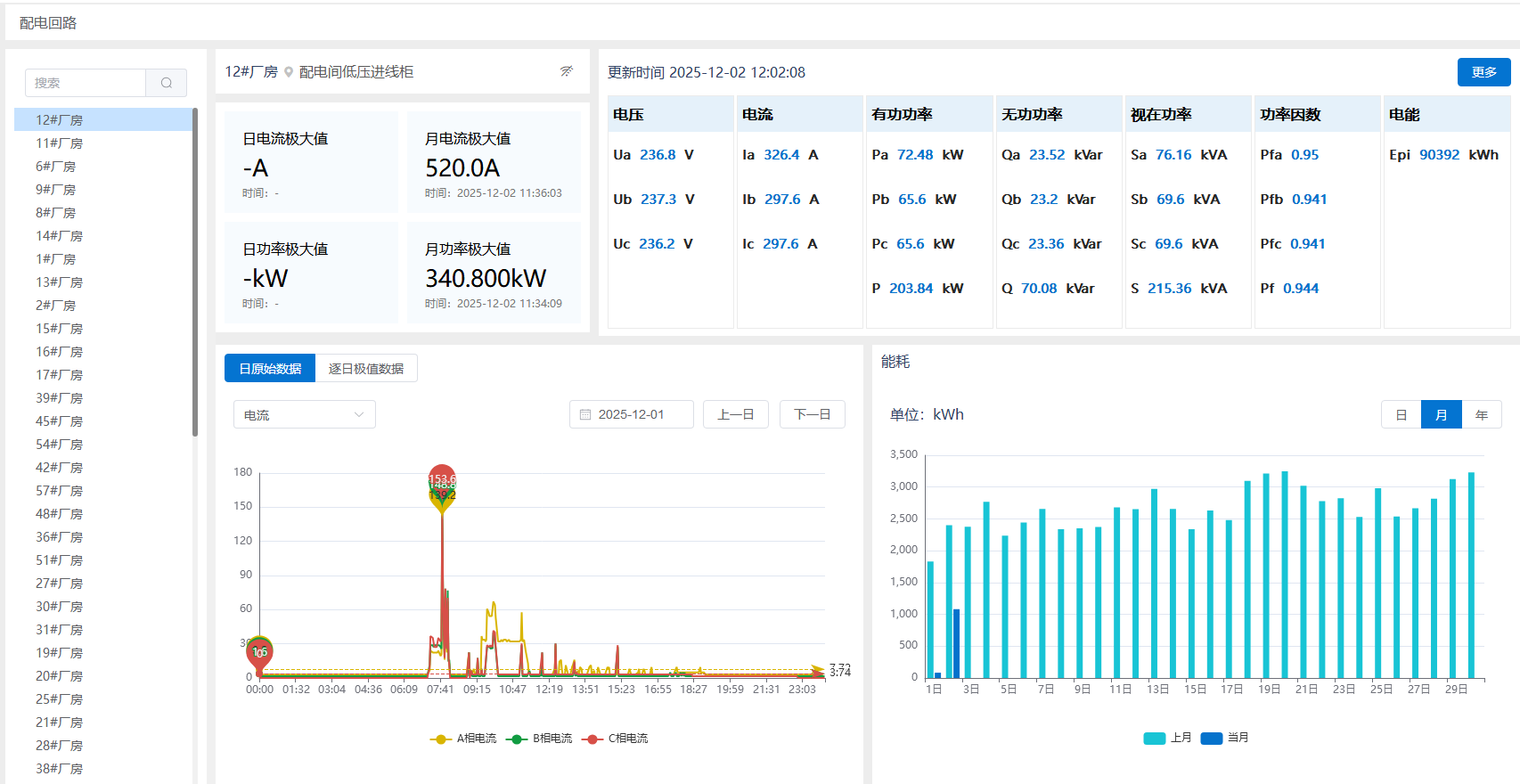The width and height of the screenshot is (1520, 784).
Task: Switch energy view to 日
Action: [1401, 415]
